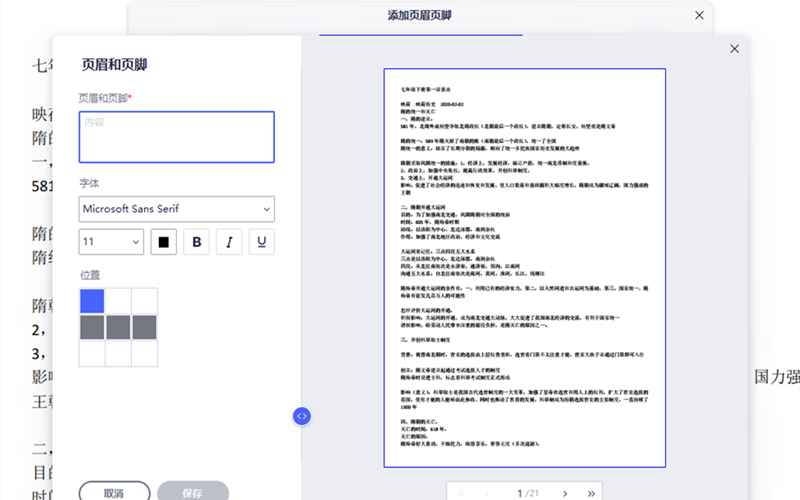Toggle italic formatting for header text

pos(229,242)
